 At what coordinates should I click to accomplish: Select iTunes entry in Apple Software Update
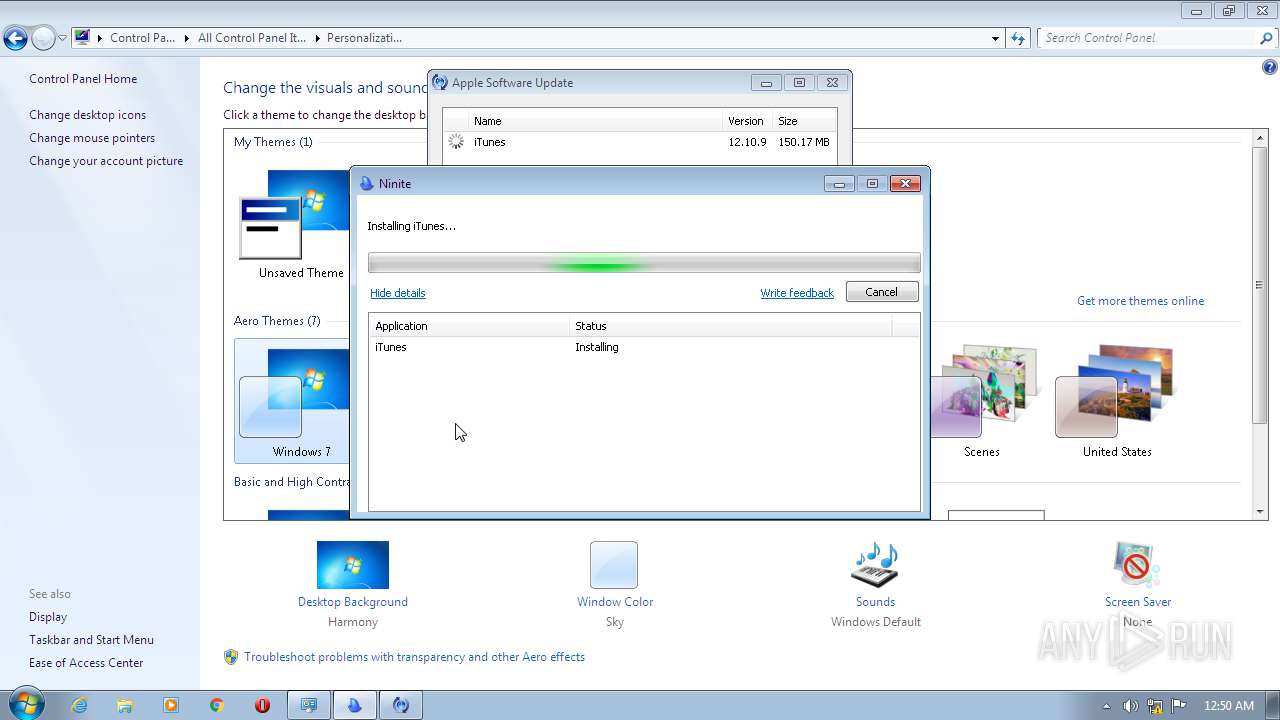click(x=640, y=142)
